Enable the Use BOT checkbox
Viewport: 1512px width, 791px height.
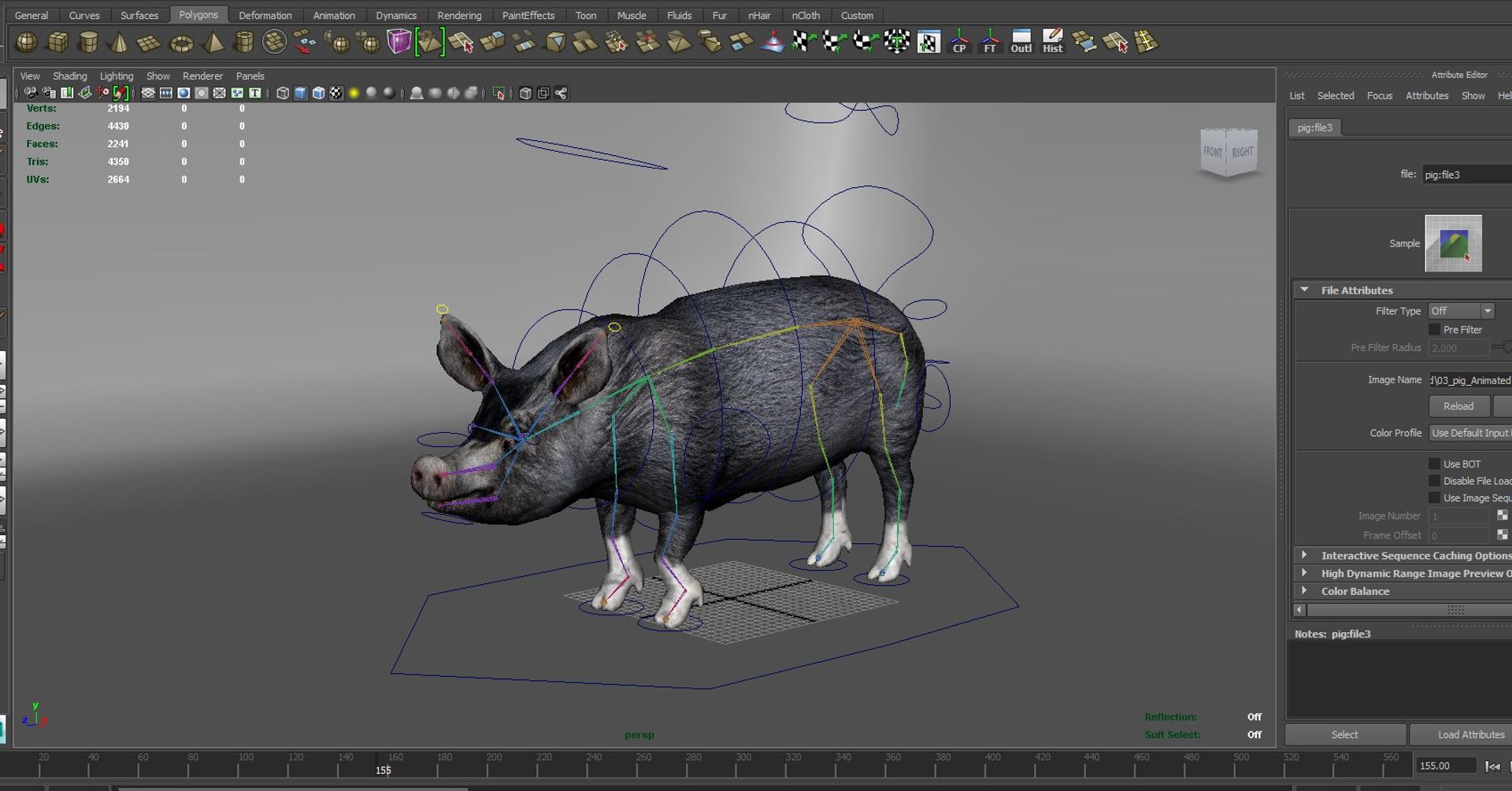coord(1434,464)
